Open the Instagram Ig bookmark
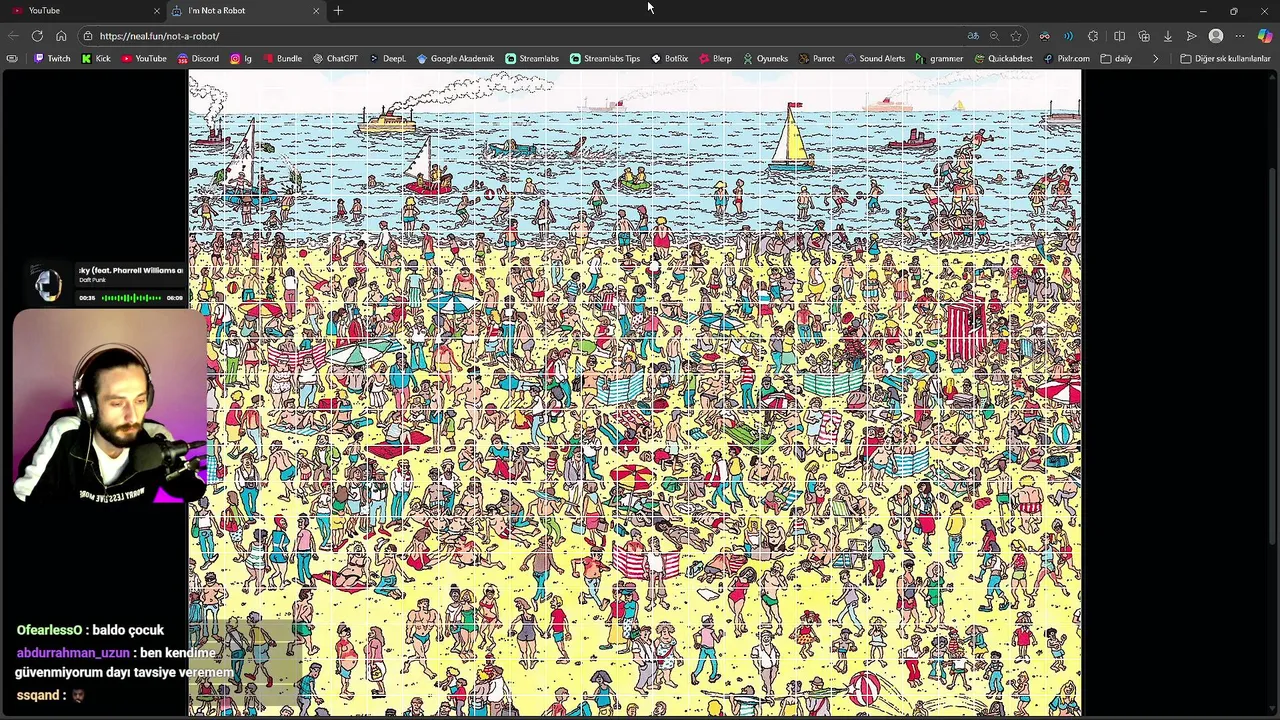Viewport: 1280px width, 720px height. coord(241,59)
